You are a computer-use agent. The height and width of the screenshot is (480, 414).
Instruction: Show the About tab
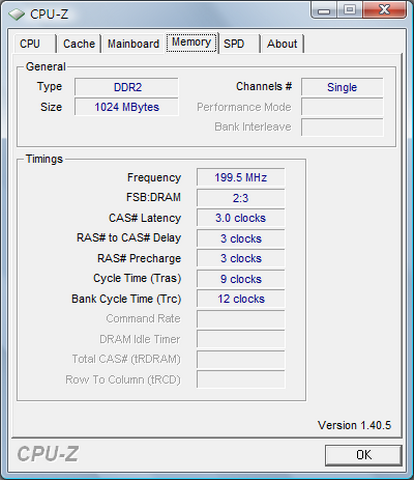tap(282, 44)
